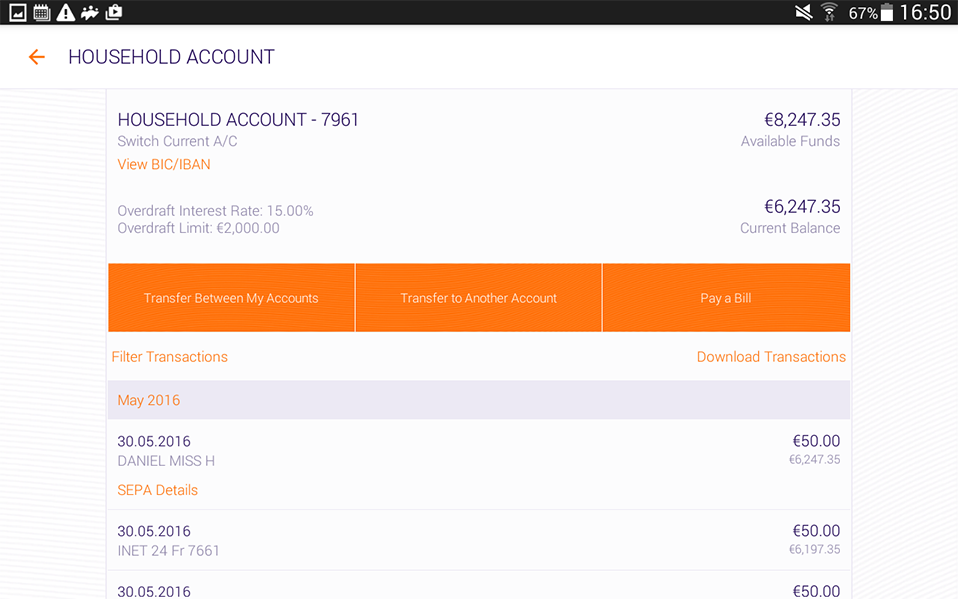The image size is (960, 599).
Task: Tap the HOUSEHOLD ACCOUNT page header title
Action: tap(171, 57)
